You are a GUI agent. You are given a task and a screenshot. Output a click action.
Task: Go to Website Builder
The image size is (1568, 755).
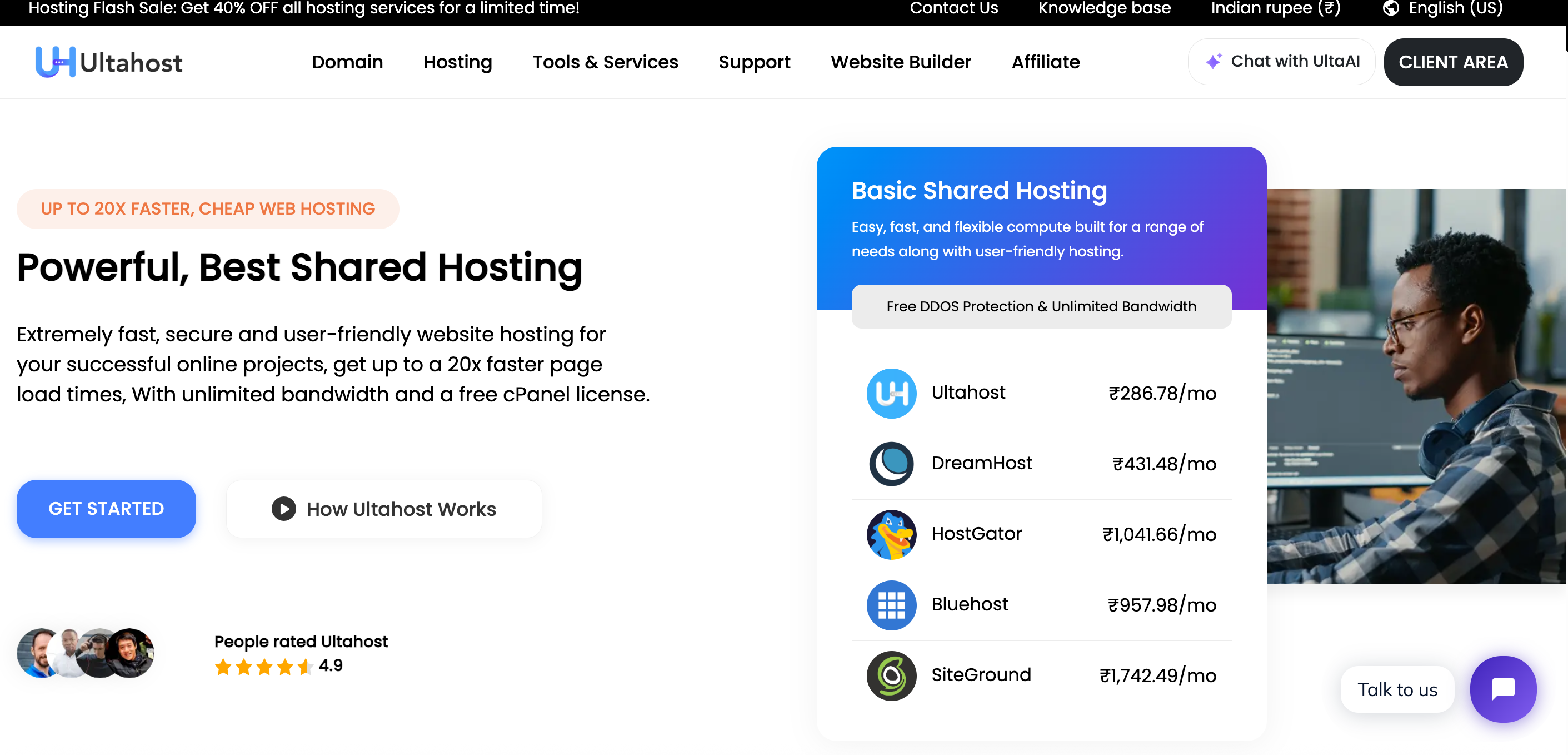[x=901, y=62]
